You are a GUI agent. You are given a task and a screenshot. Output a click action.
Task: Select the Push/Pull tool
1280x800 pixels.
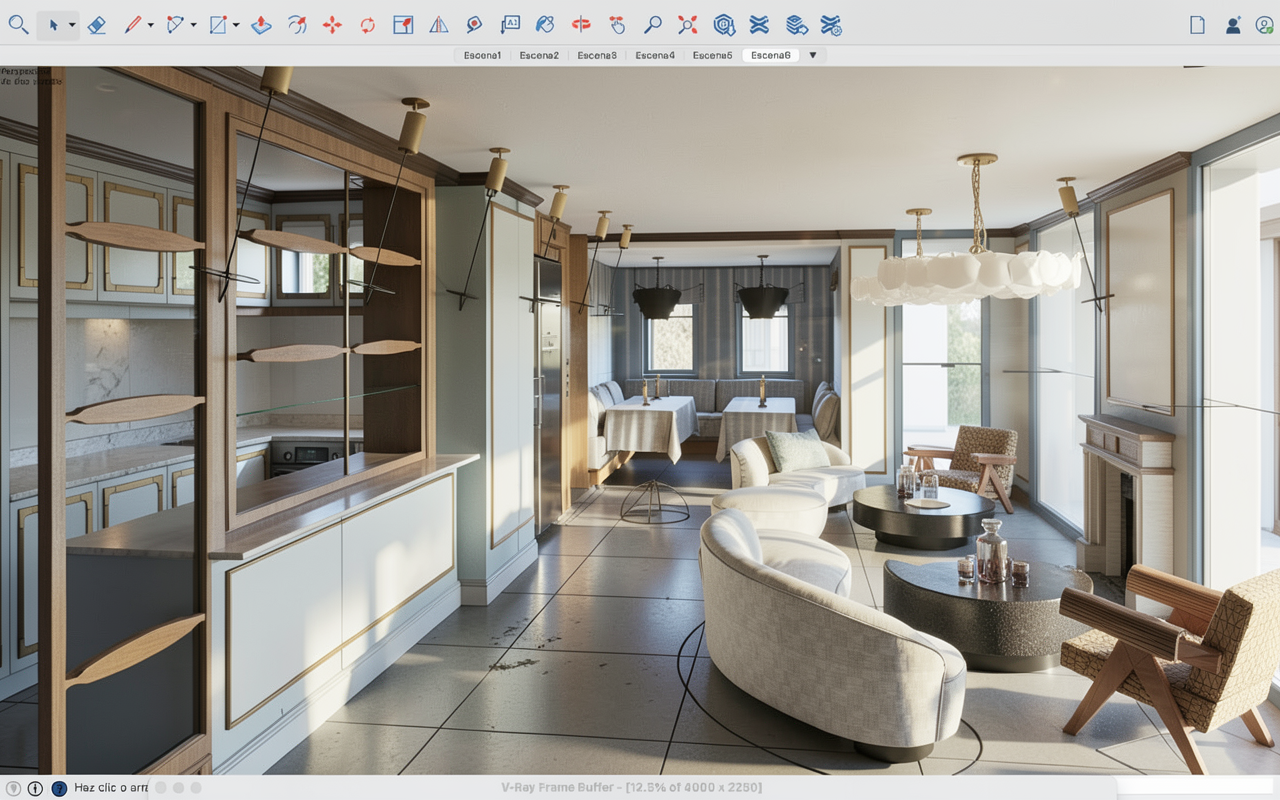click(x=261, y=25)
